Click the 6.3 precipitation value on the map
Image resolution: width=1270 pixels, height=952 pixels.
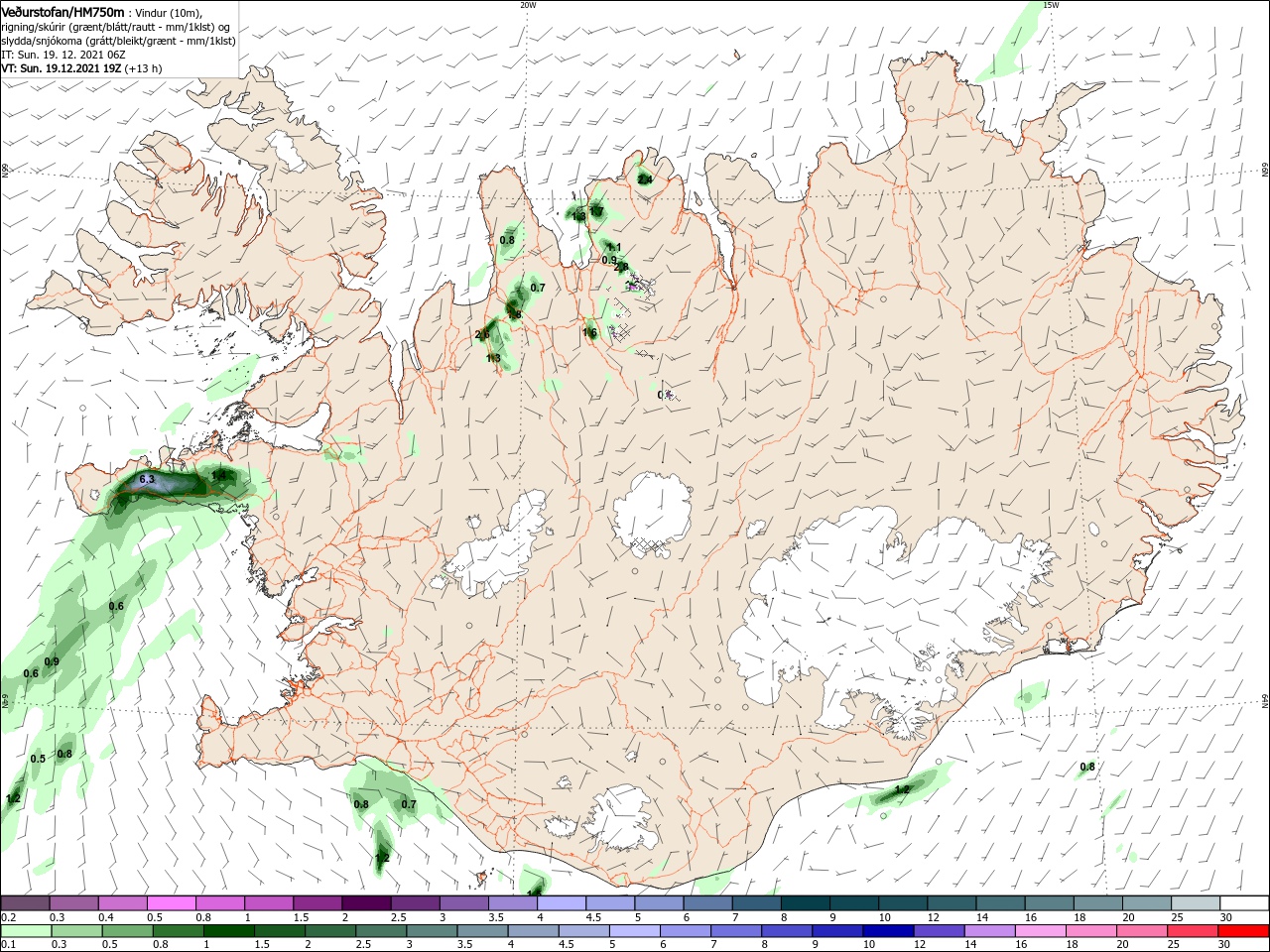pos(147,479)
